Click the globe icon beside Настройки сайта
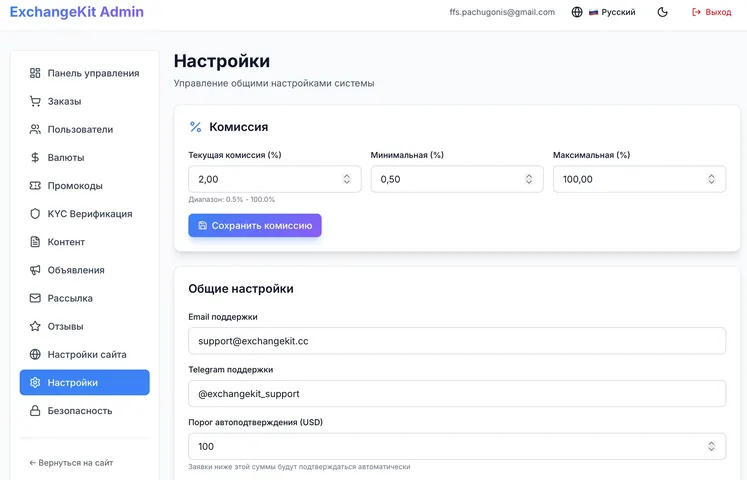The height and width of the screenshot is (480, 747). 35,354
